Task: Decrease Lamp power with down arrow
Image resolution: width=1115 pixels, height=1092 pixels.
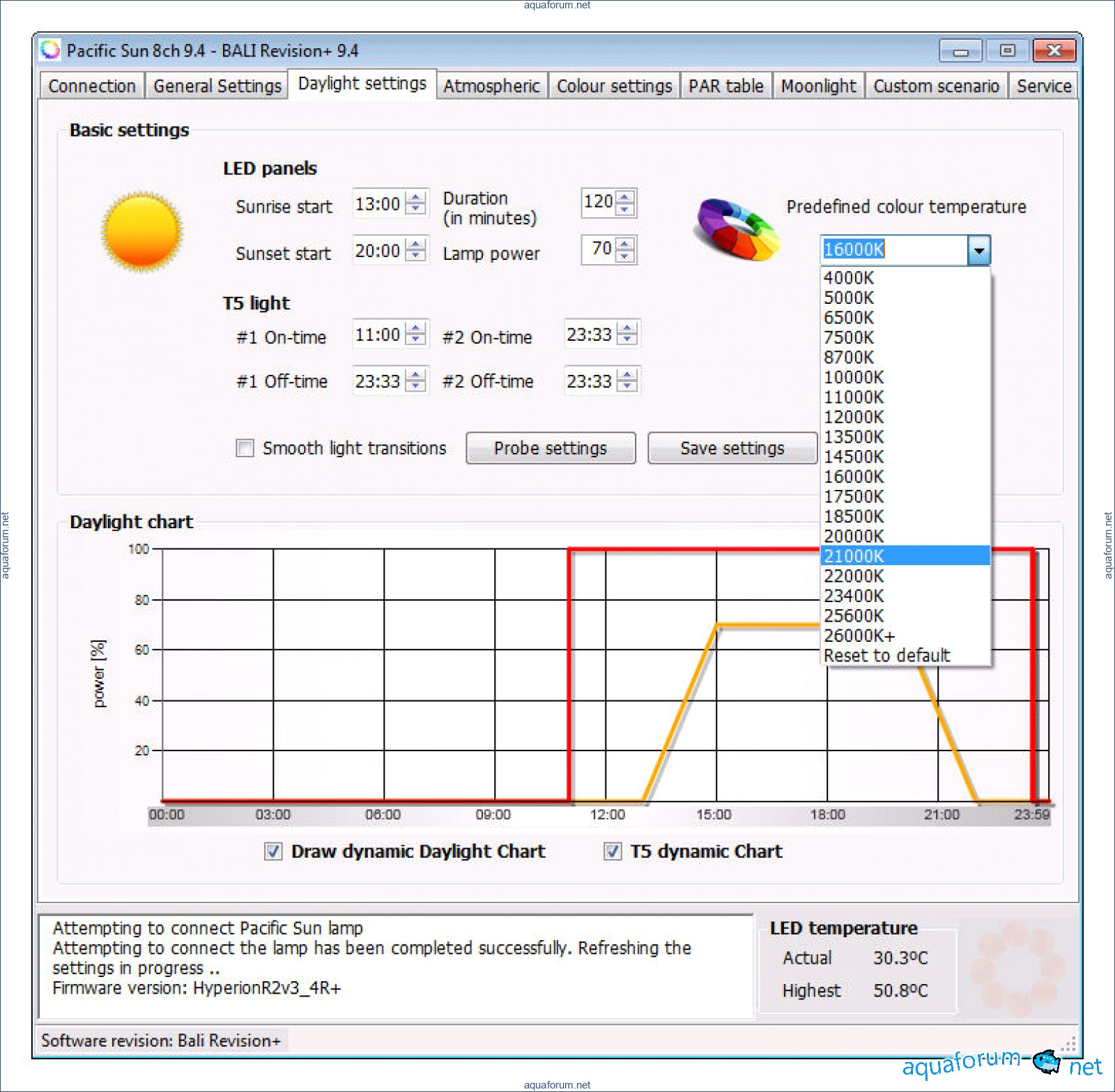Action: 625,256
